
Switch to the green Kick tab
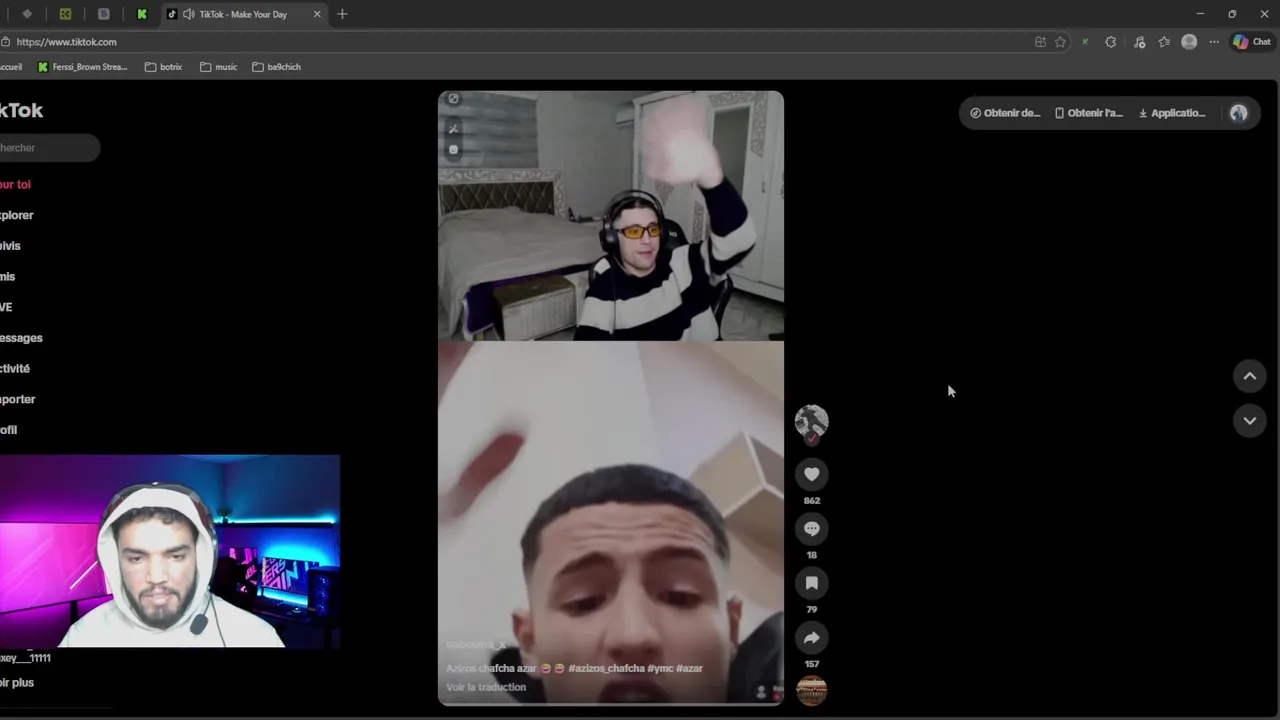point(142,14)
